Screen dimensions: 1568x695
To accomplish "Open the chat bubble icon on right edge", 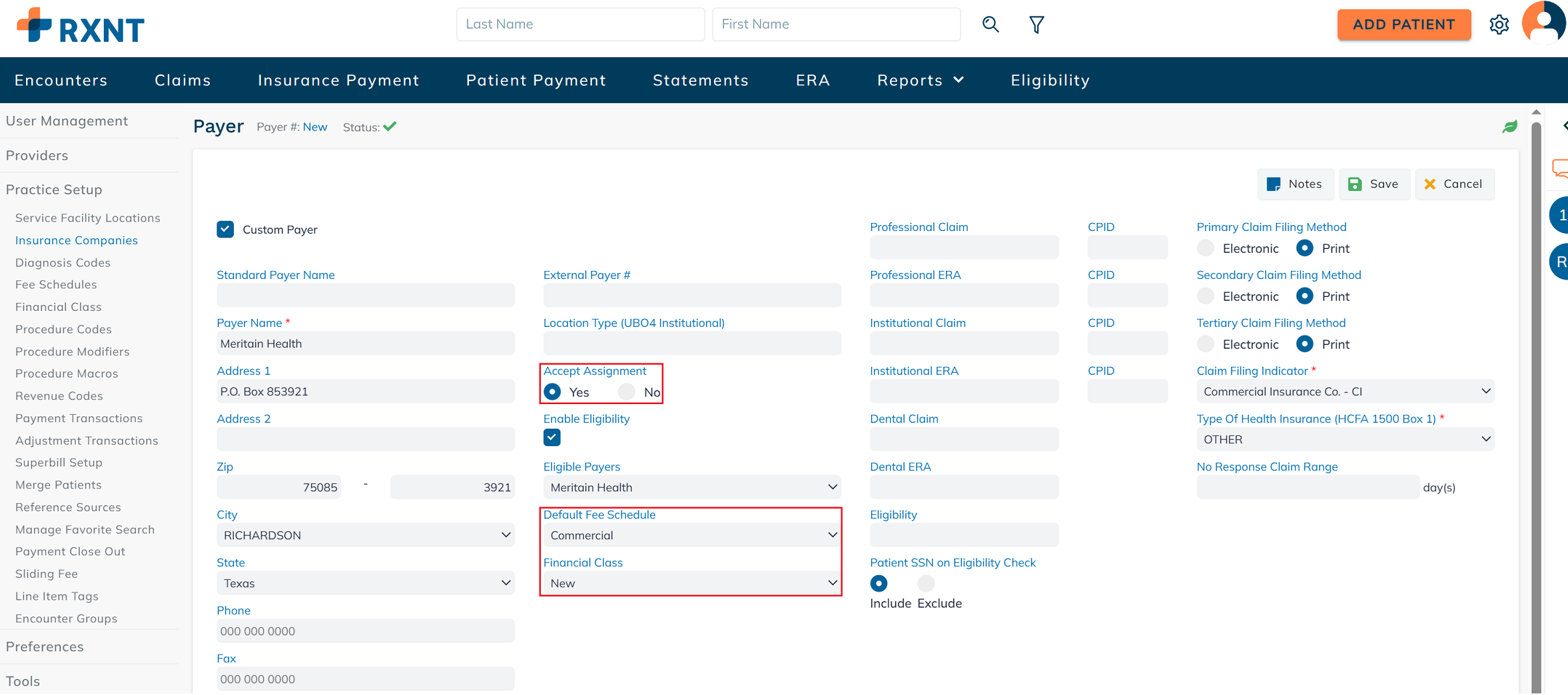I will [1559, 168].
